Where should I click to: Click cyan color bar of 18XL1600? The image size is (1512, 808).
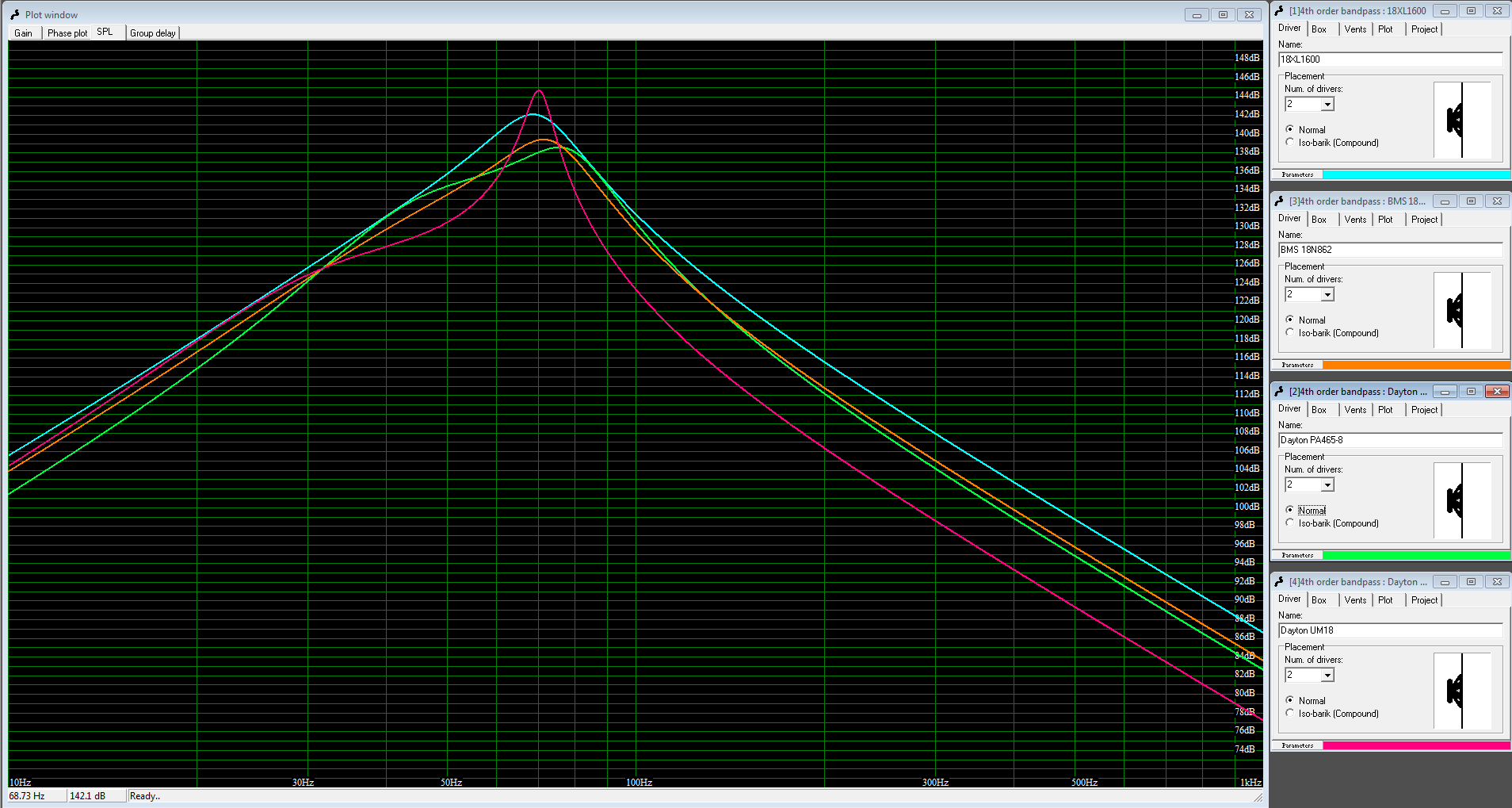[1416, 174]
